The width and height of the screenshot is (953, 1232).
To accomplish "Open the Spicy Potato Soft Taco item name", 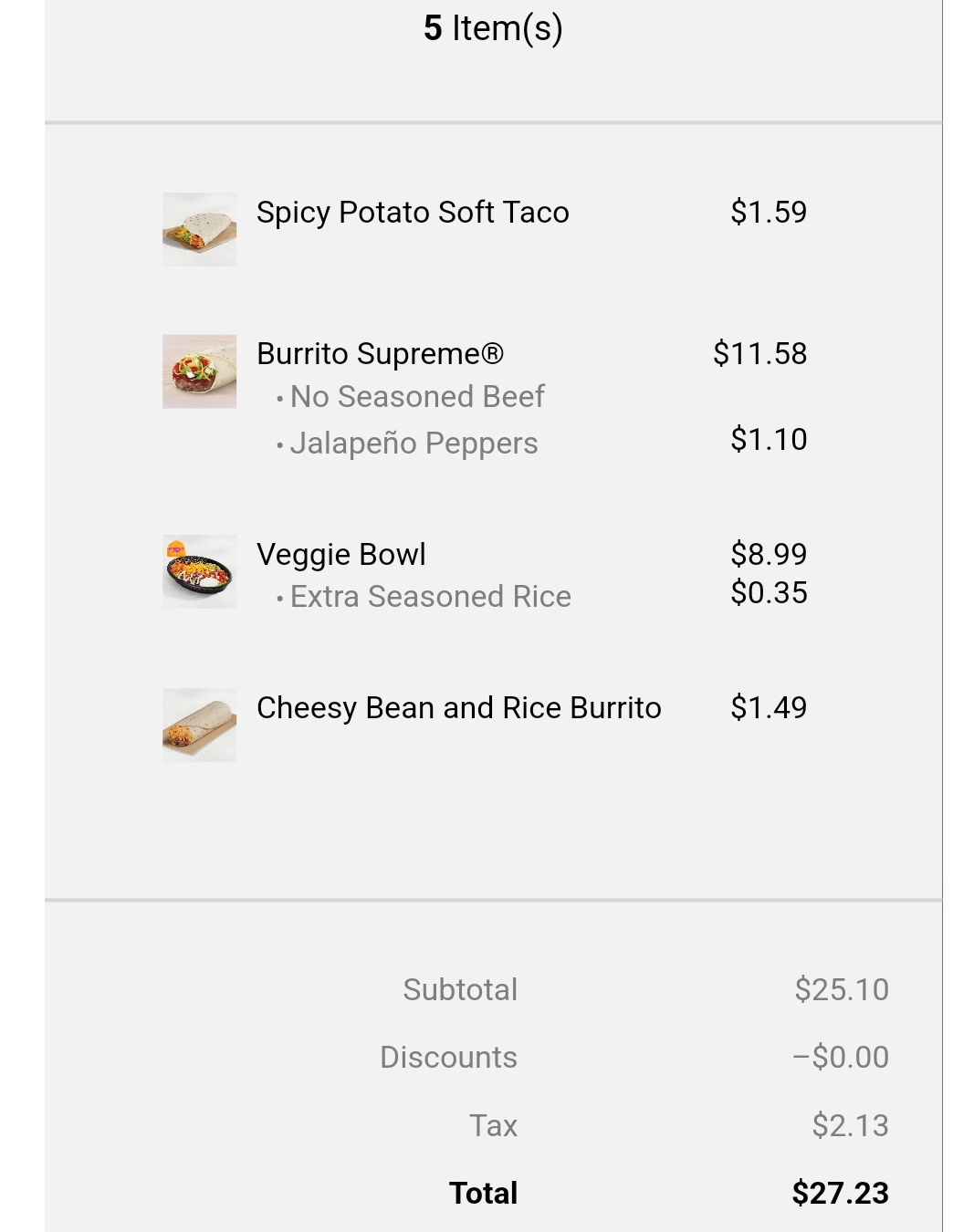I will coord(413,213).
